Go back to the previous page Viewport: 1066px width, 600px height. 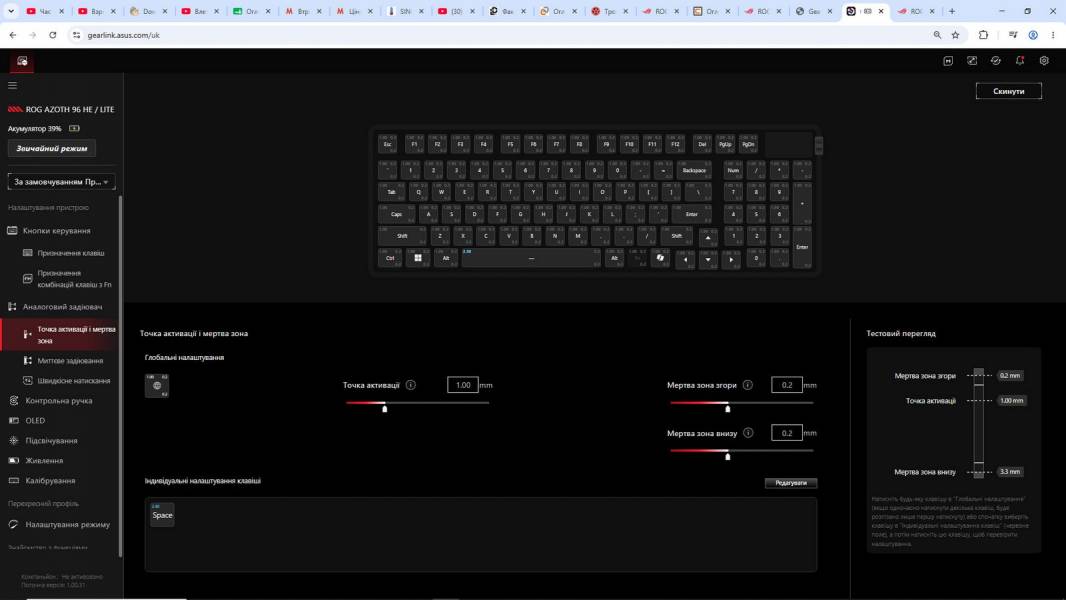click(x=13, y=35)
